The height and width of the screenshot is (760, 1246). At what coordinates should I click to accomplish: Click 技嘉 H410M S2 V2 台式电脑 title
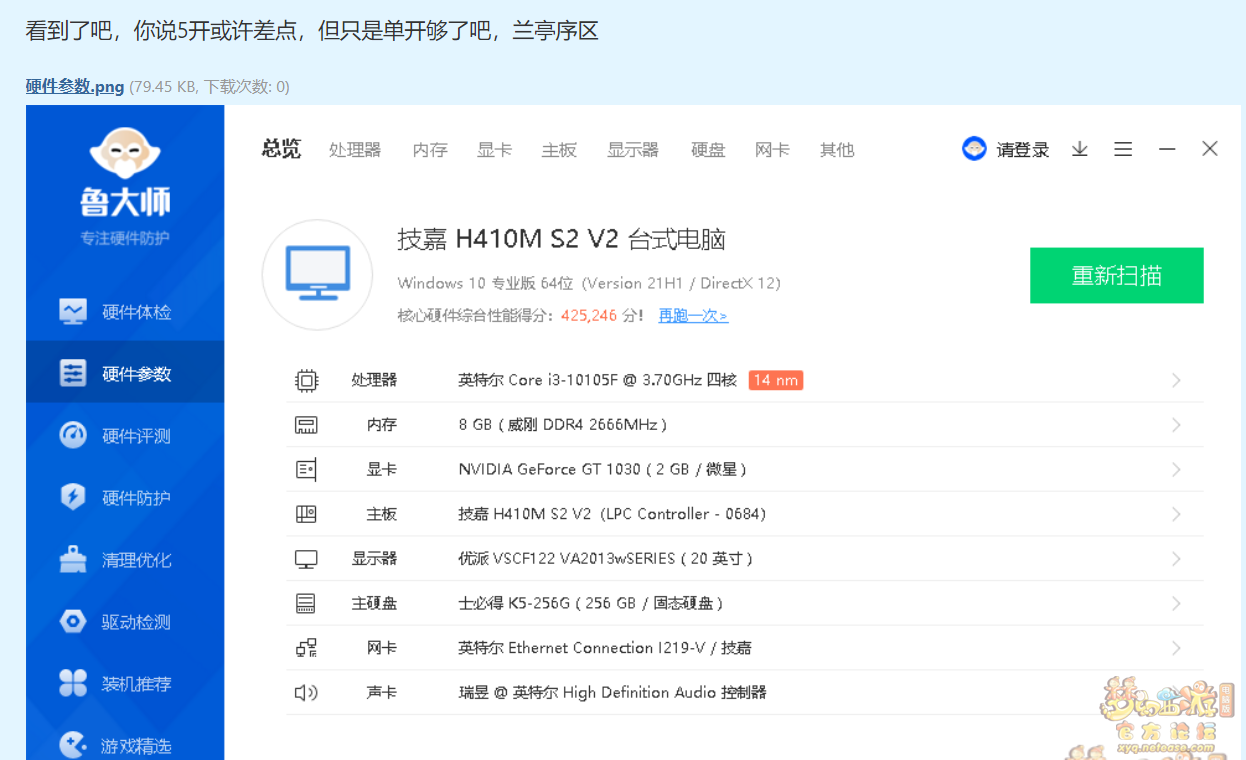562,240
